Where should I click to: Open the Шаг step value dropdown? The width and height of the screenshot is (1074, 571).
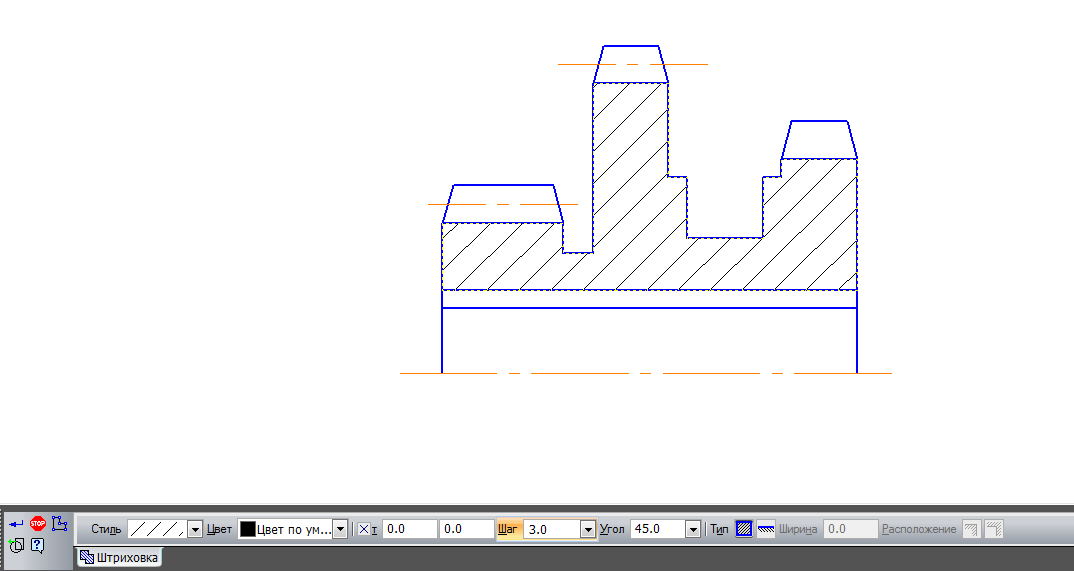point(588,529)
